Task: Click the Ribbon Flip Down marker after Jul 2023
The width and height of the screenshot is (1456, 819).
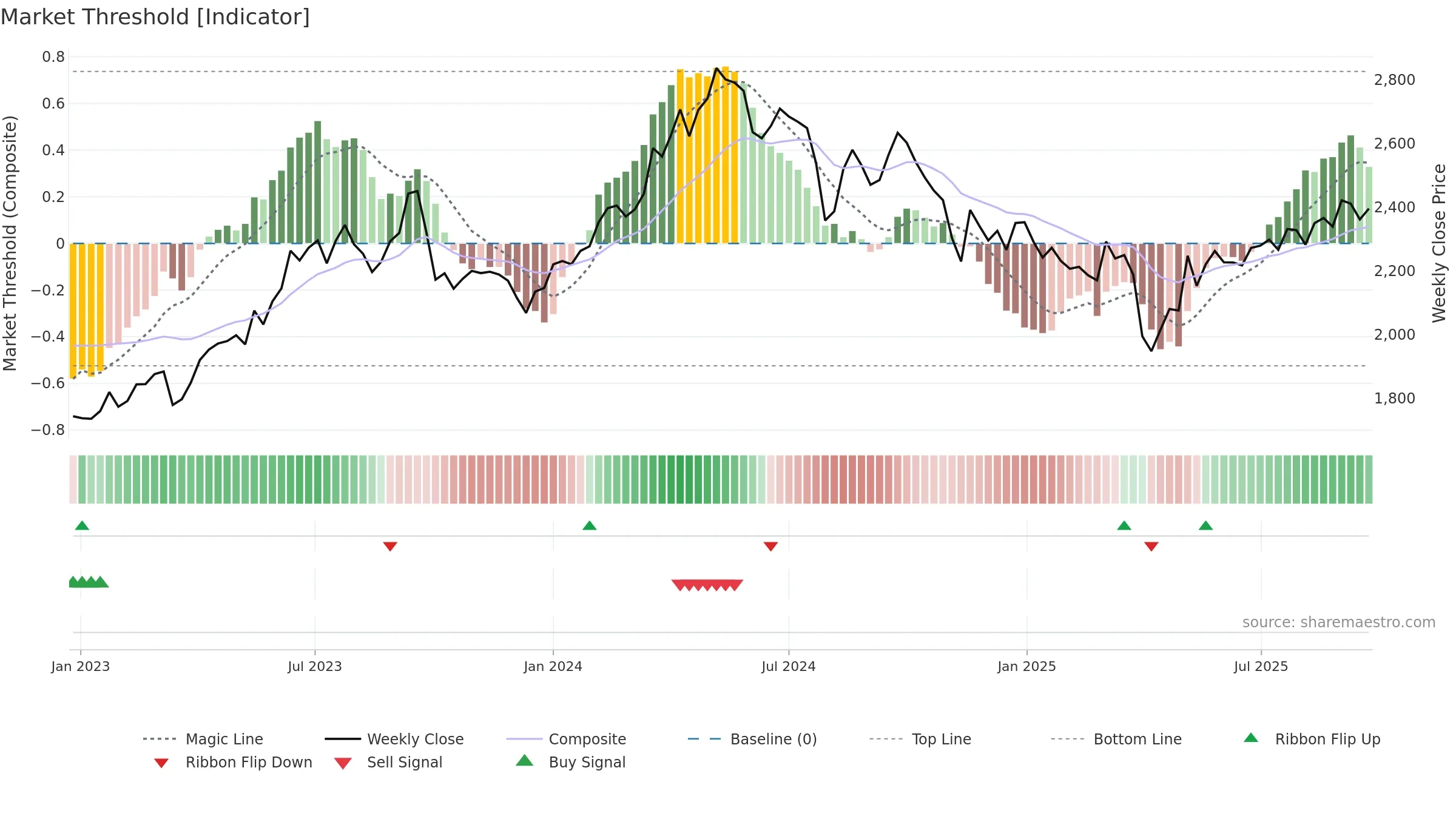Action: coord(390,547)
